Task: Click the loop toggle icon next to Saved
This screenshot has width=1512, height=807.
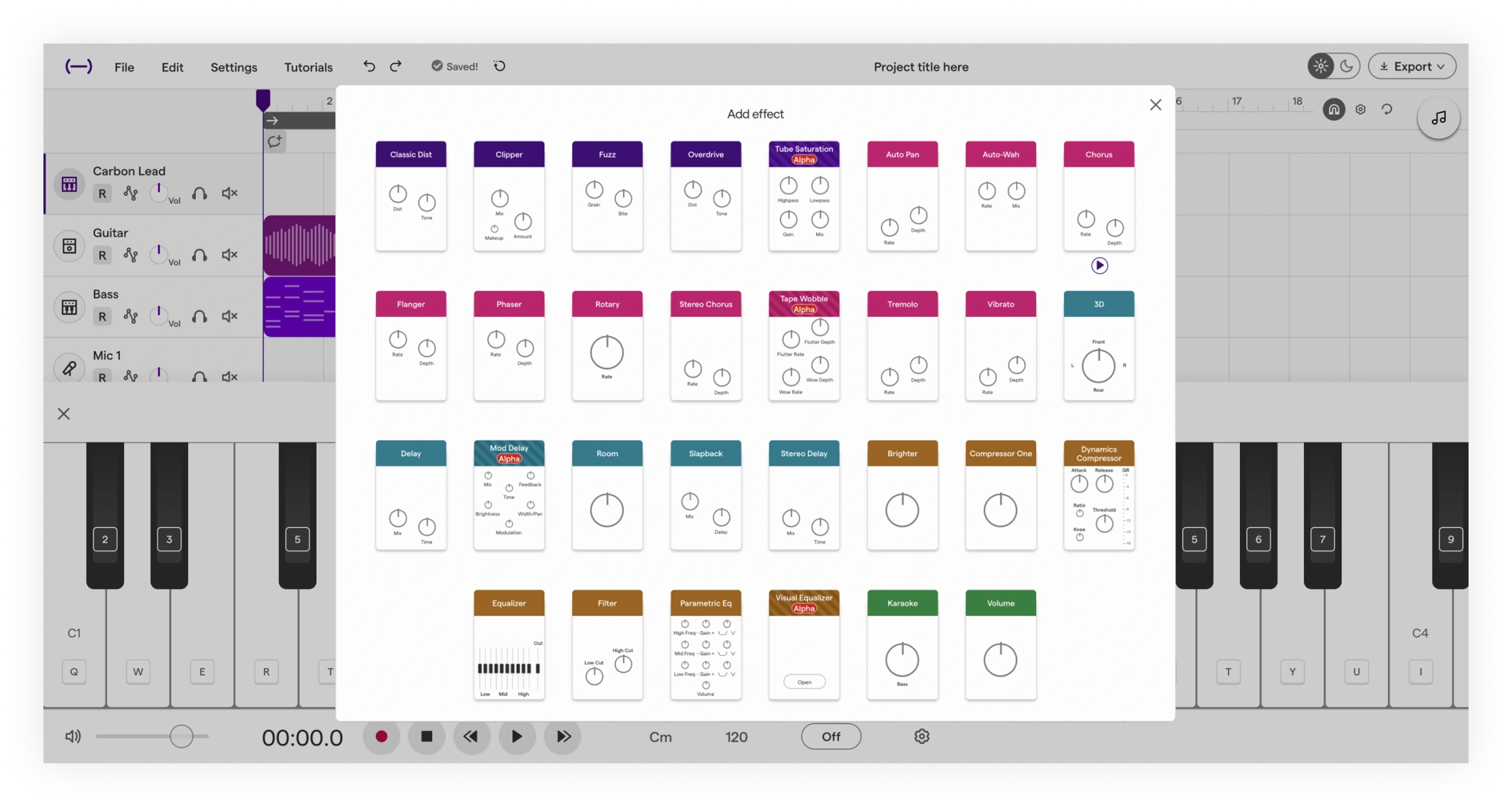Action: pyautogui.click(x=499, y=66)
